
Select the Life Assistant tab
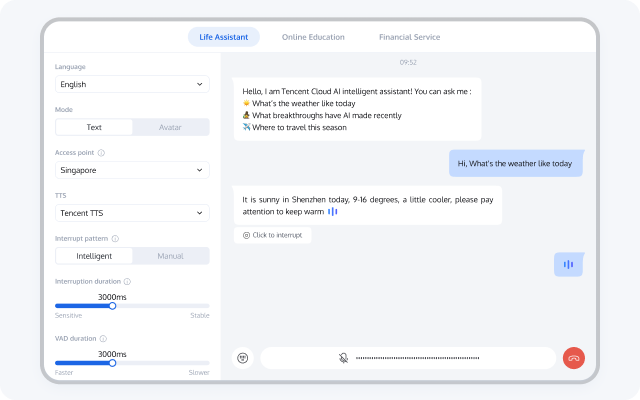(224, 37)
